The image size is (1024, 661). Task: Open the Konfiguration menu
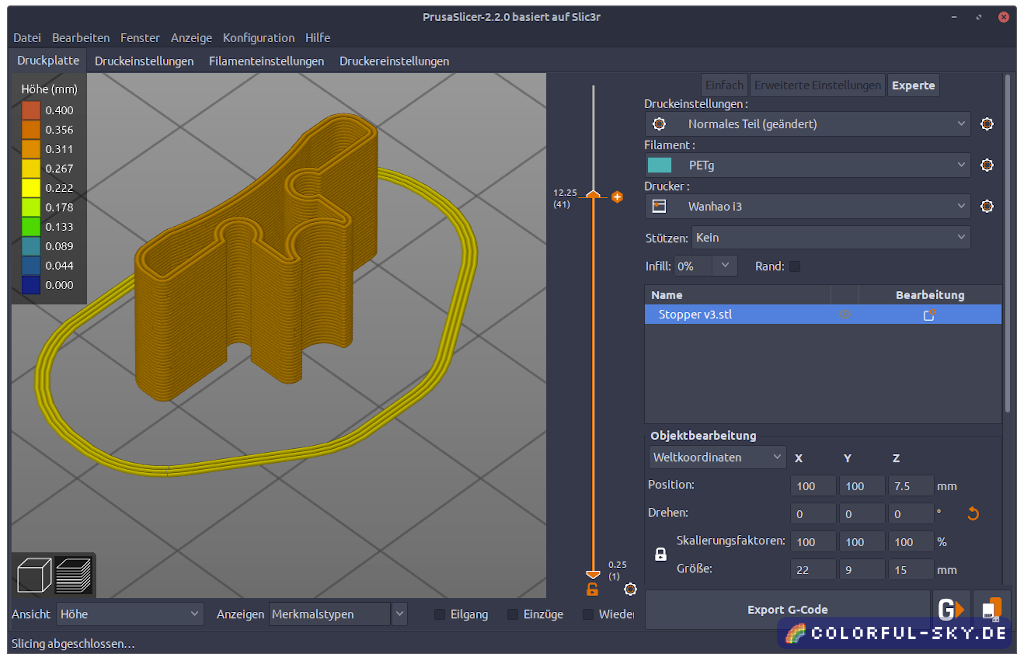tap(258, 38)
